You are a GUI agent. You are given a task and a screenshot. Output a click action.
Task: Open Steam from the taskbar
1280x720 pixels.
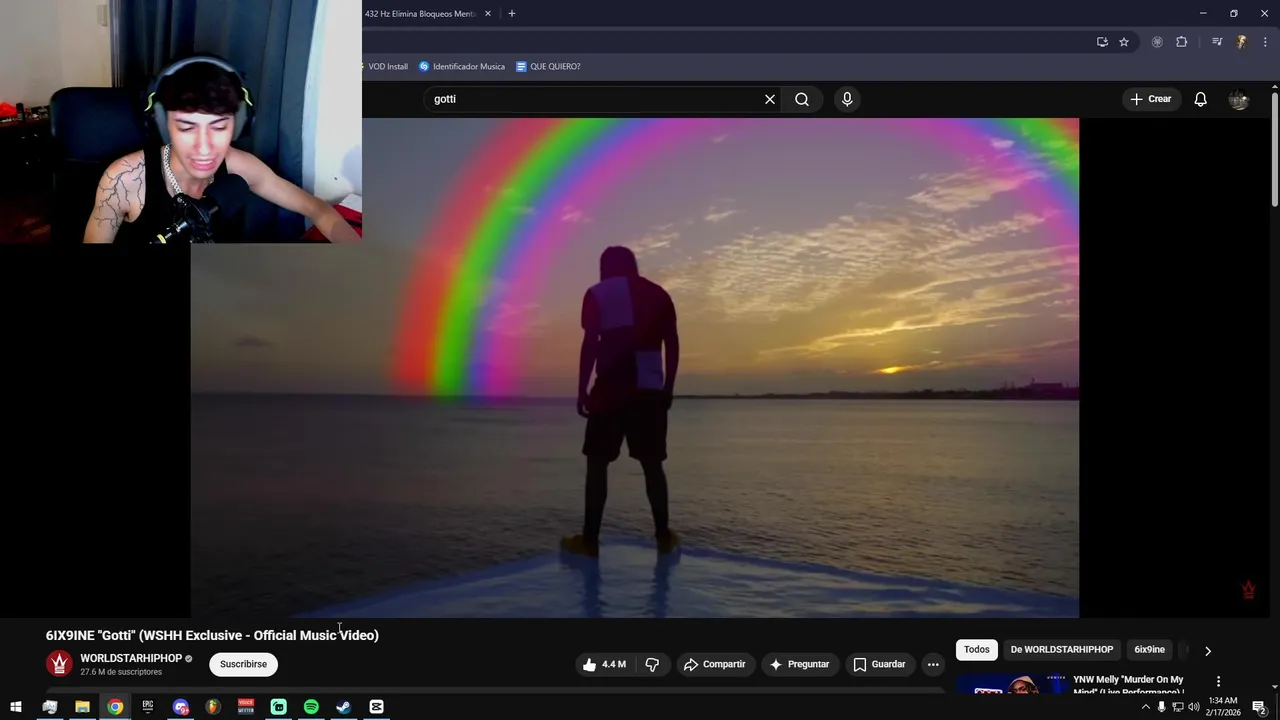click(x=344, y=707)
